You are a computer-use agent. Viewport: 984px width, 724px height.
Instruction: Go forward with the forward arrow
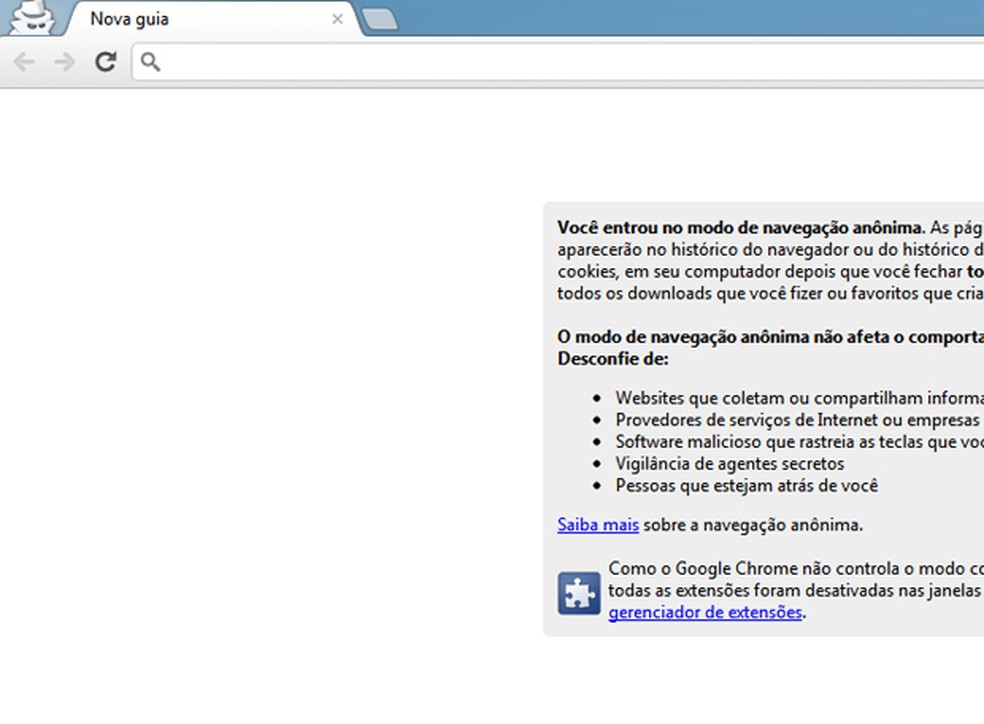click(x=65, y=61)
